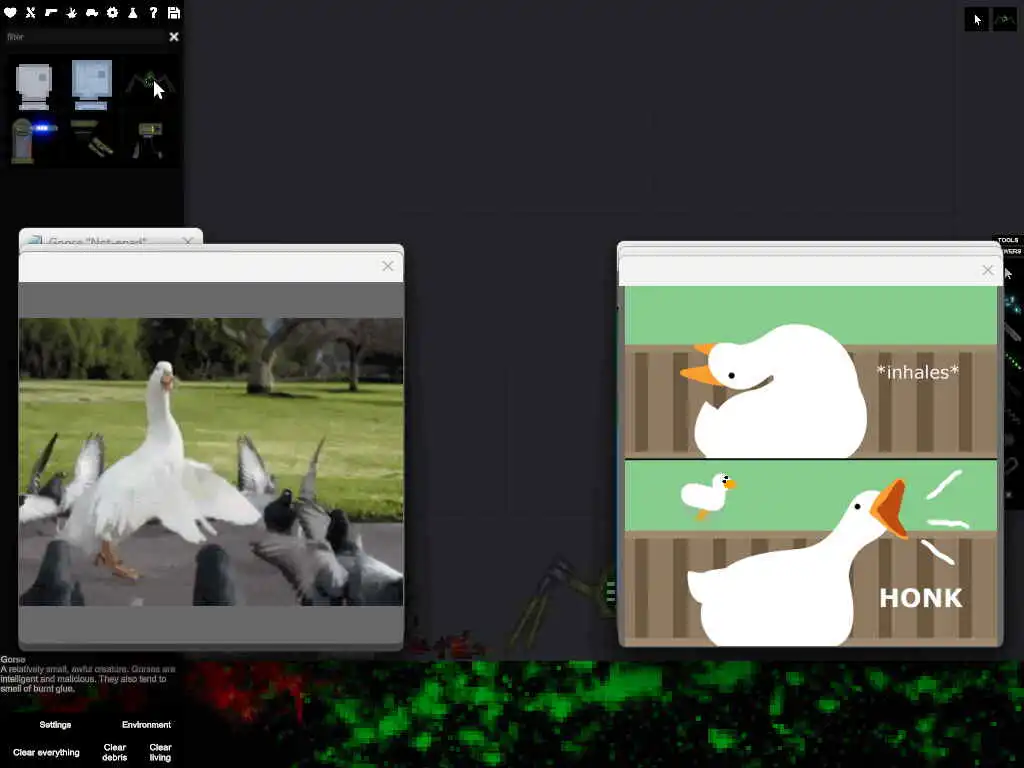Open the Melee crossed-swords category
This screenshot has height=768, width=1024.
pyautogui.click(x=31, y=12)
